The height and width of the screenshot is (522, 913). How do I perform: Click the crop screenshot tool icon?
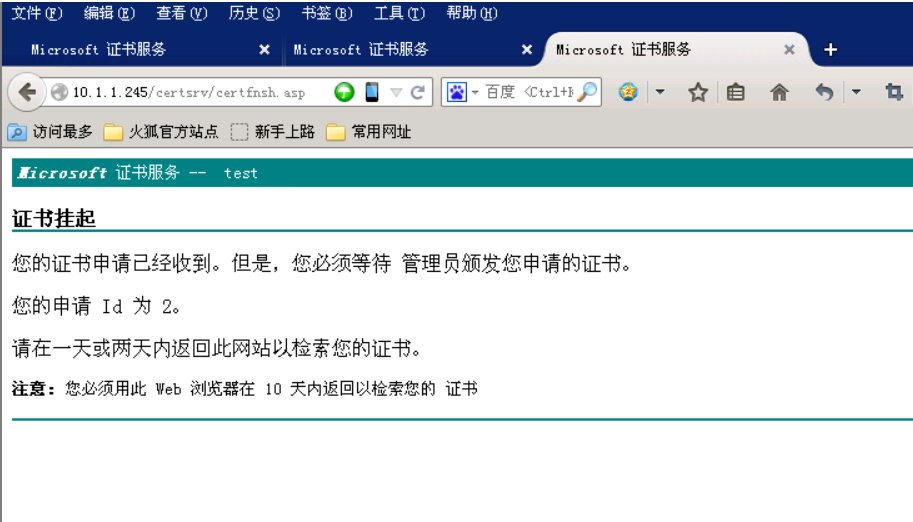894,92
